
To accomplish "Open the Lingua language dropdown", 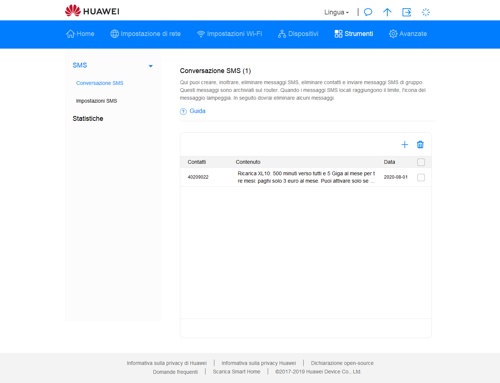I will click(336, 12).
